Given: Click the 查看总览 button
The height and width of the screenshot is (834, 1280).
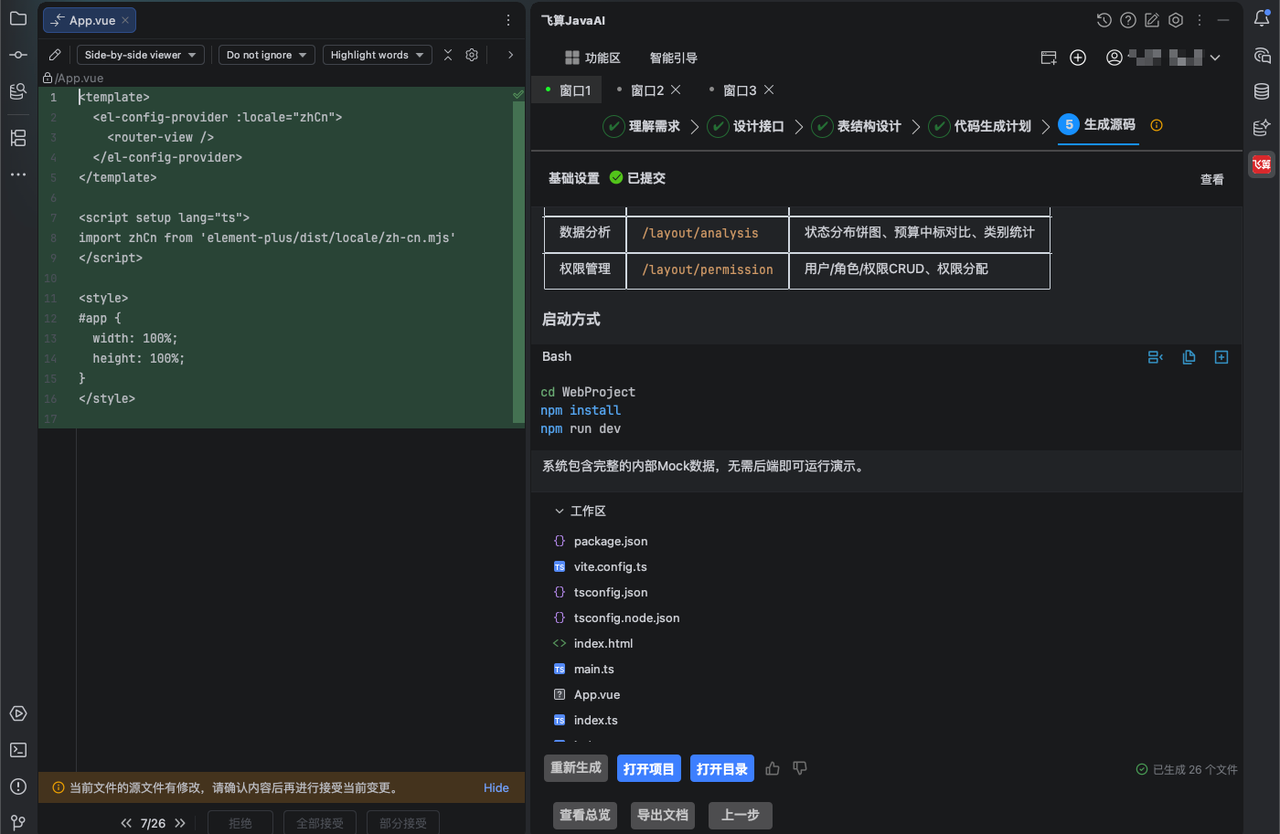Looking at the screenshot, I should 585,815.
